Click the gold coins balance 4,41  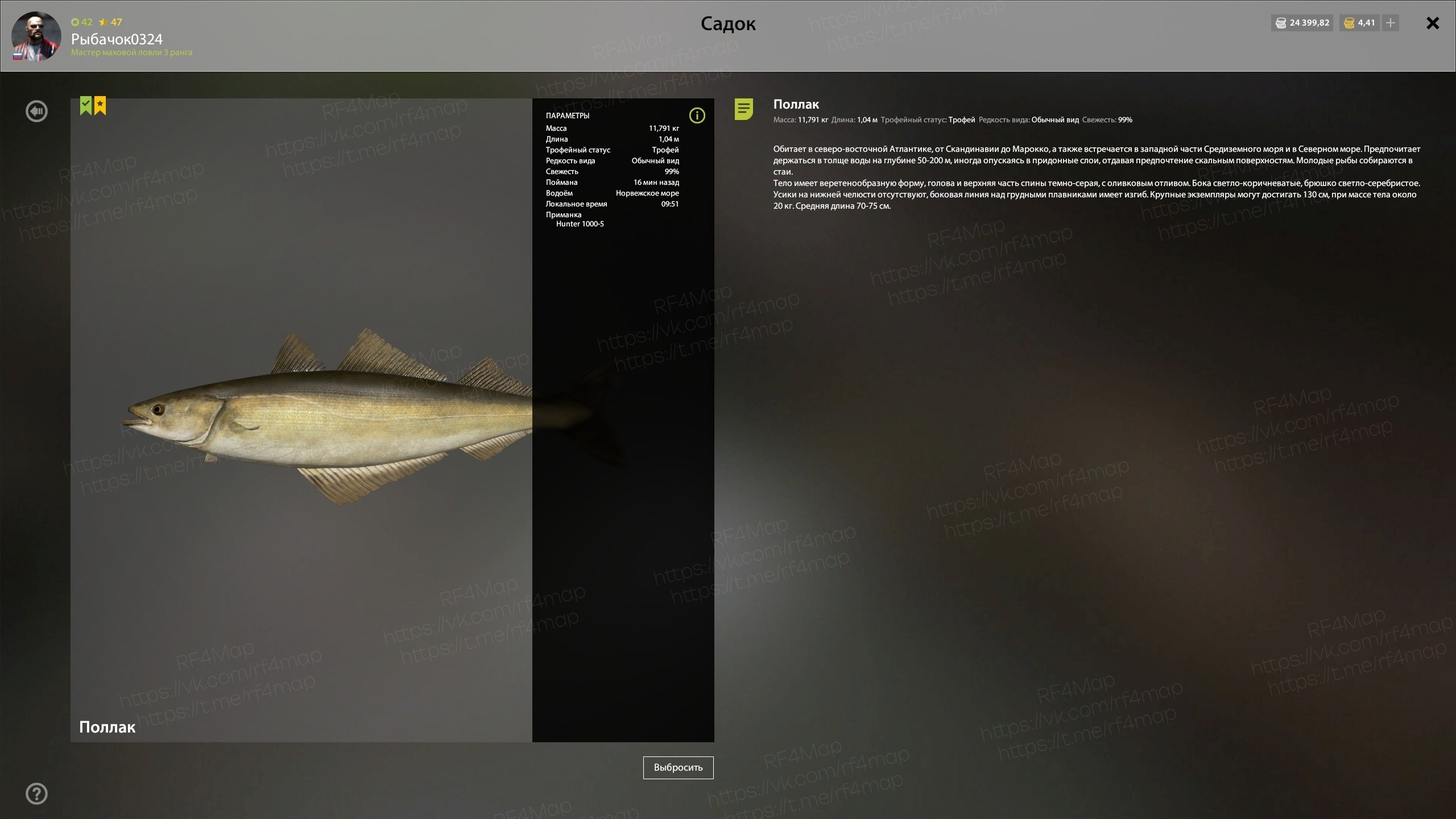tap(1359, 23)
